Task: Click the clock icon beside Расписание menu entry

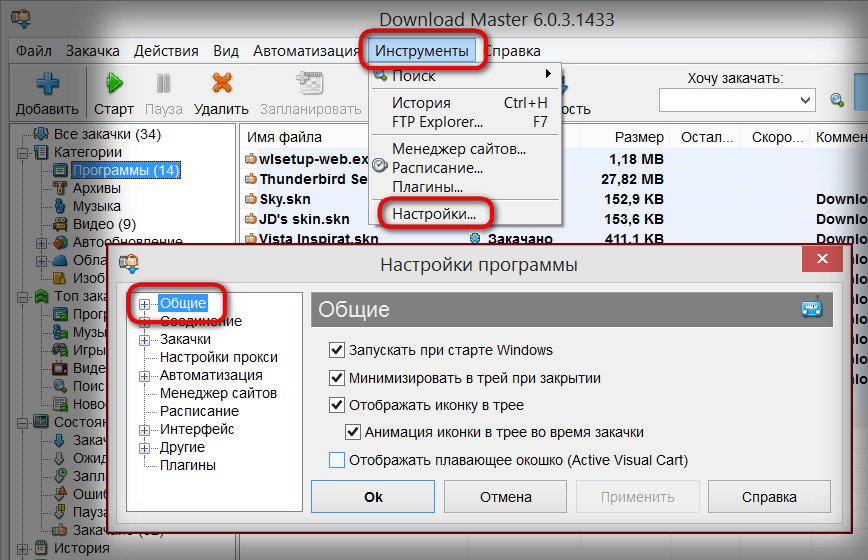Action: 380,165
